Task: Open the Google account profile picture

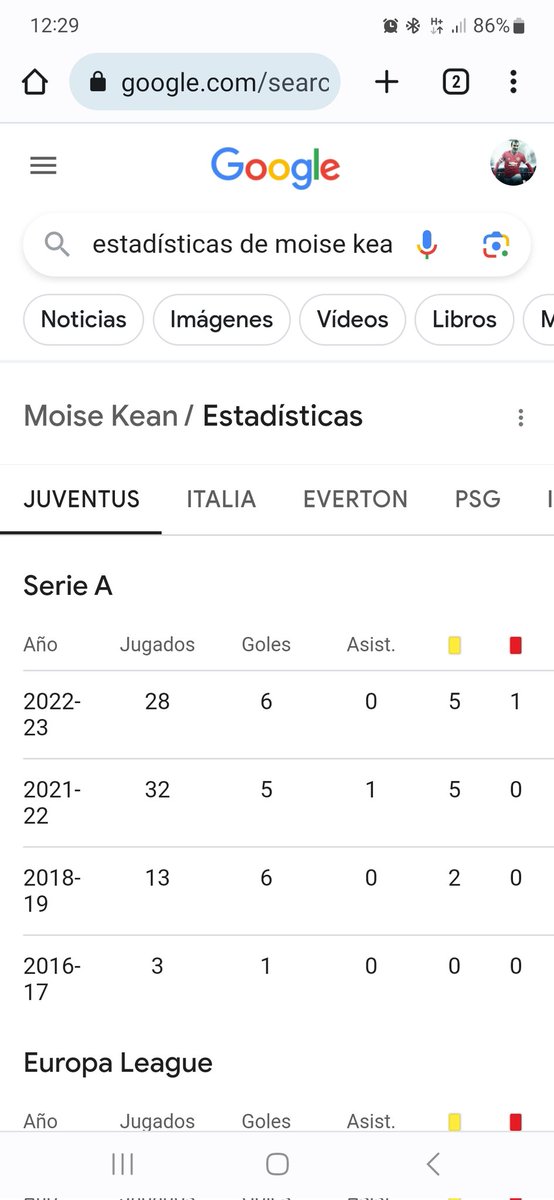Action: (513, 163)
